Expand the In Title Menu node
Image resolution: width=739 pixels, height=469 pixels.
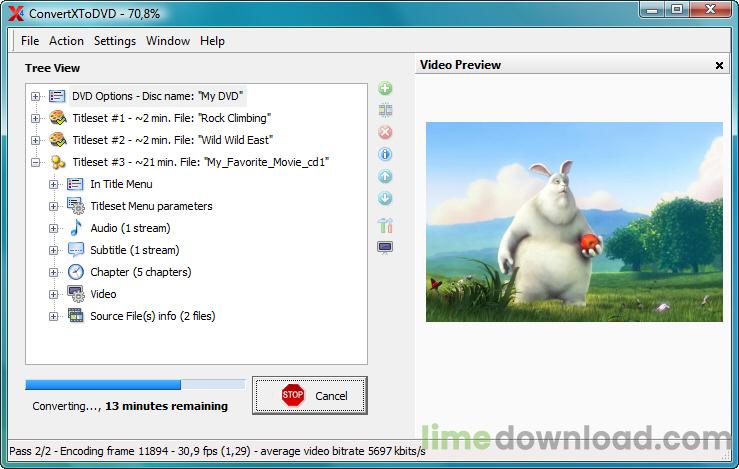coord(53,184)
